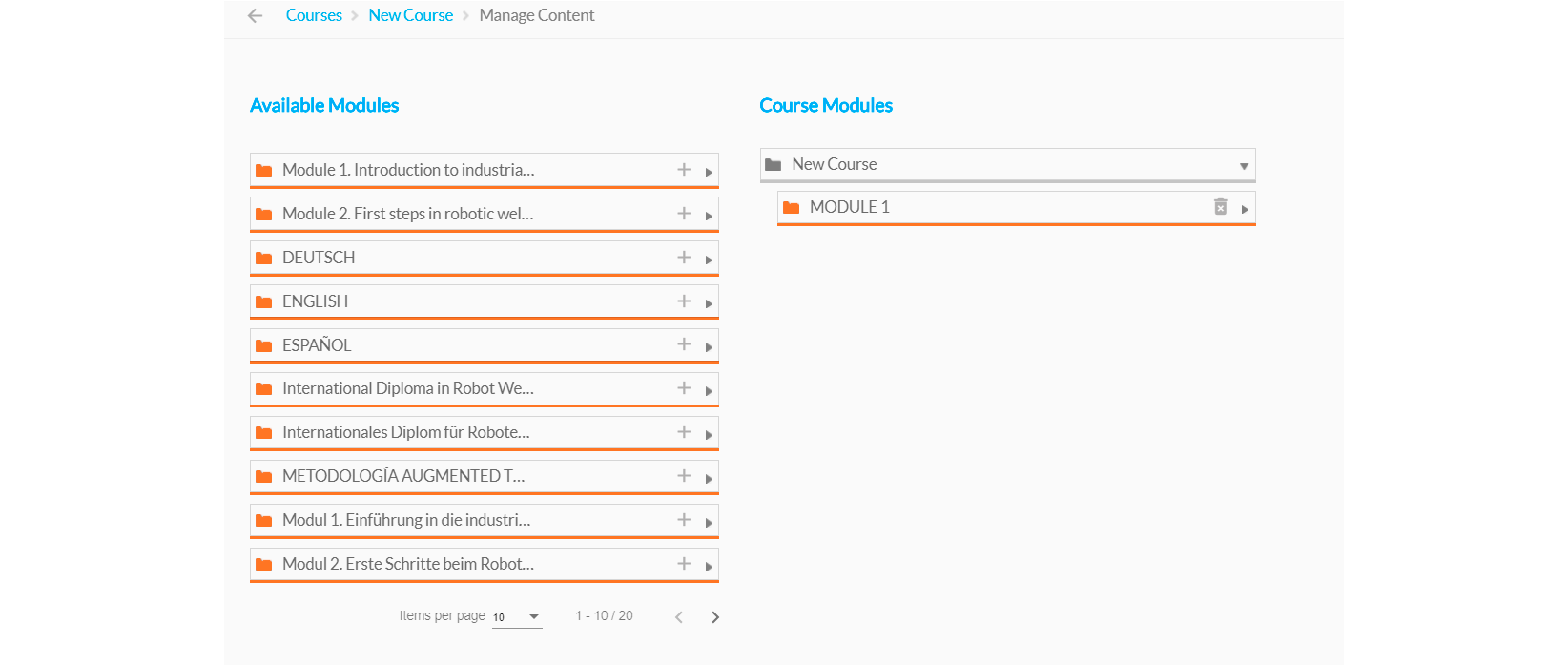This screenshot has height=665, width=1568.
Task: Go to next page of modules
Action: tap(715, 617)
